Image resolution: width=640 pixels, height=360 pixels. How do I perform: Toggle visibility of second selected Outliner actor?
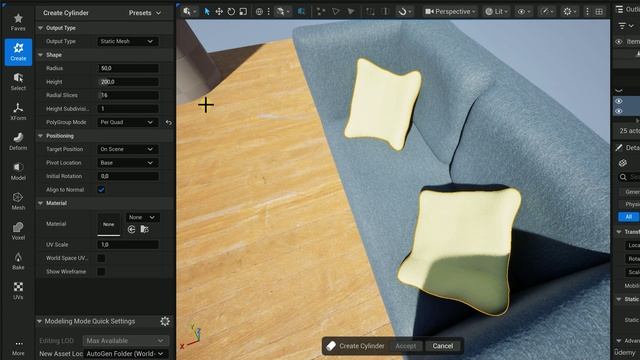(x=619, y=111)
